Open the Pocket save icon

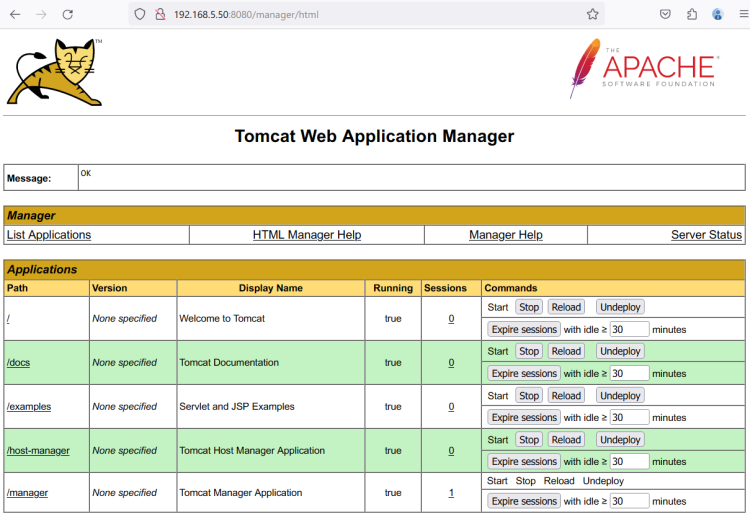665,14
